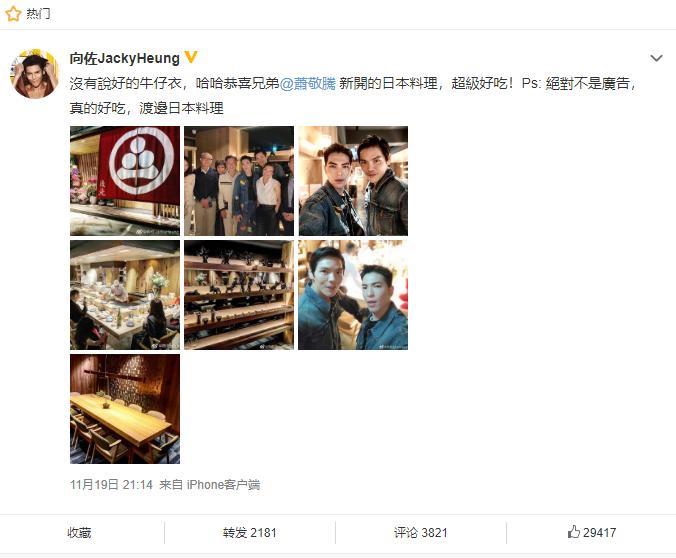Open the @蕭敬騰 mention link

pyautogui.click(x=307, y=83)
